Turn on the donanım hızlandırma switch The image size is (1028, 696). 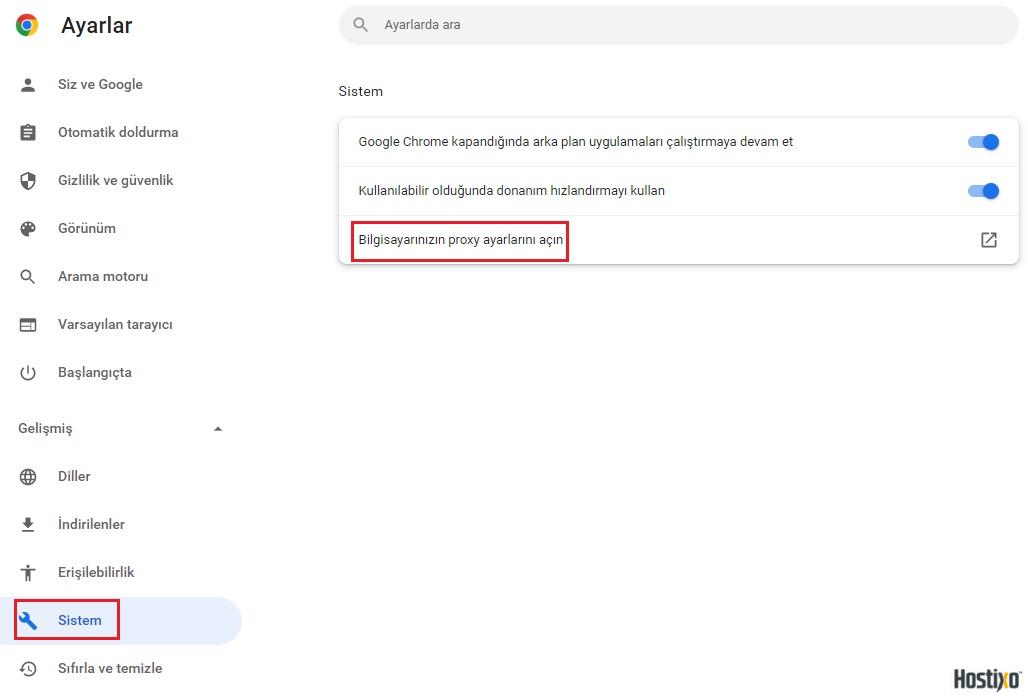click(983, 191)
